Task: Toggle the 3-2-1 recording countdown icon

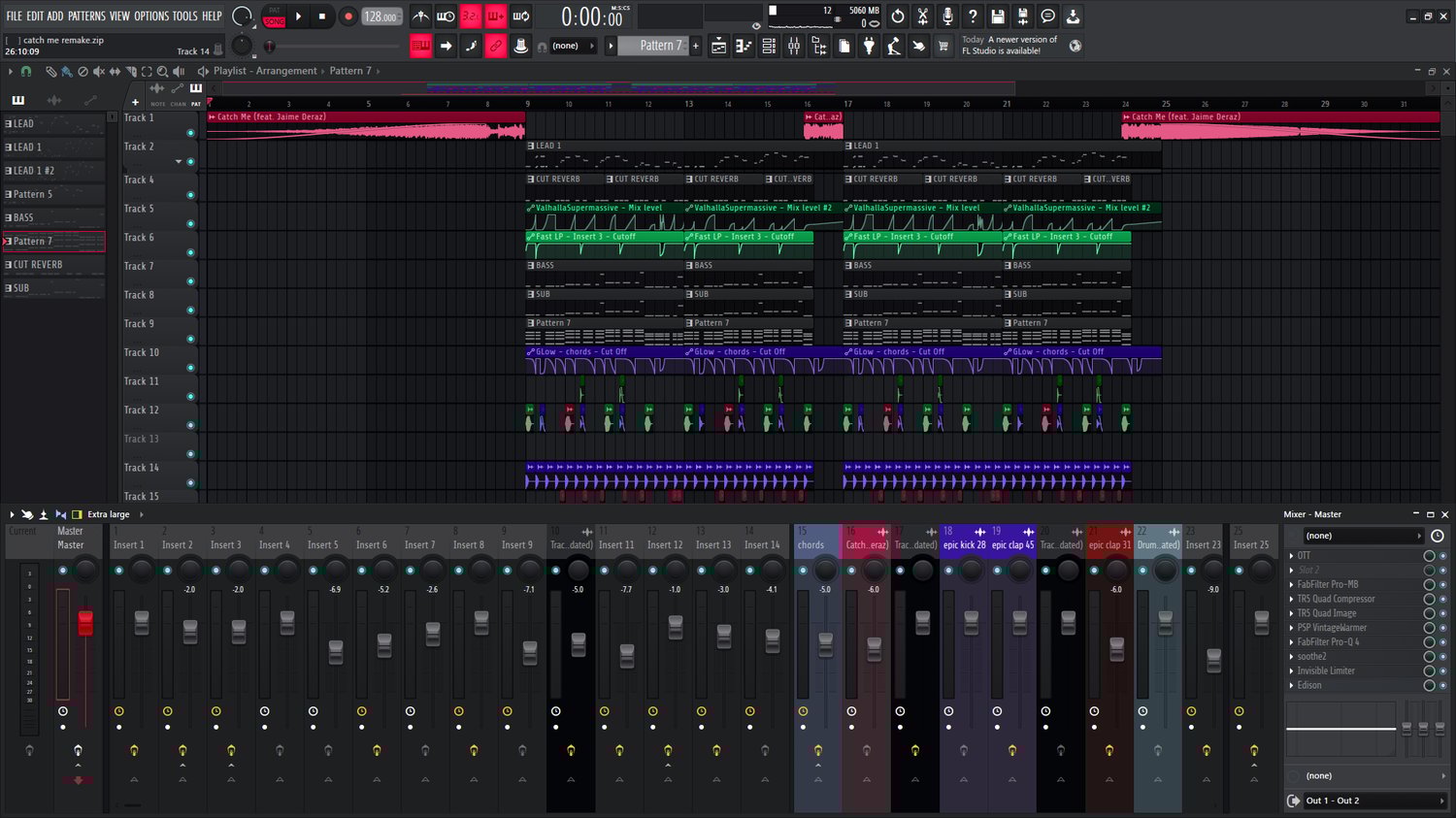Action: pos(471,16)
